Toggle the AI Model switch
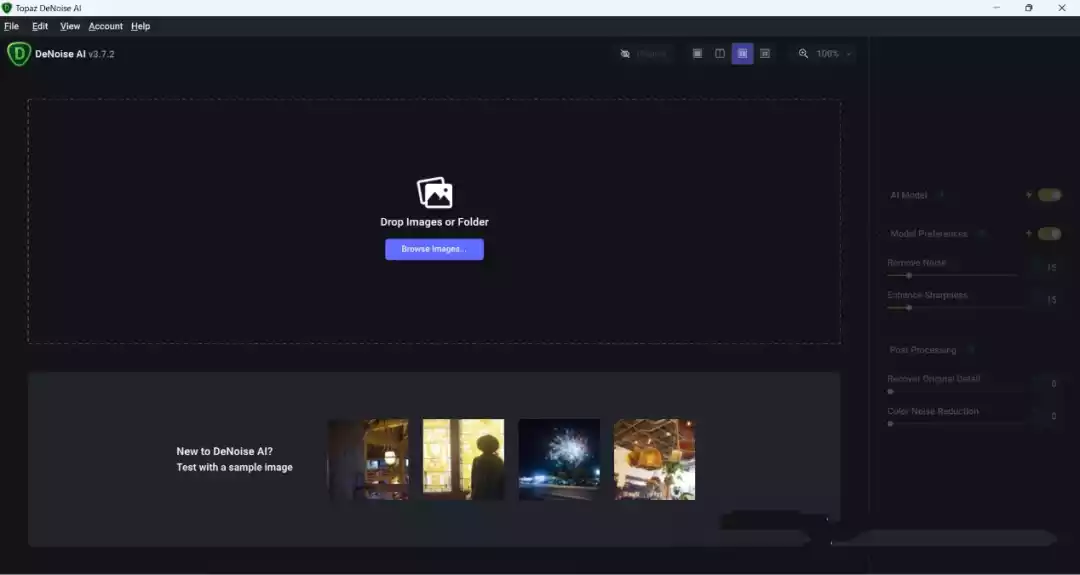This screenshot has width=1080, height=575. [x=1049, y=195]
